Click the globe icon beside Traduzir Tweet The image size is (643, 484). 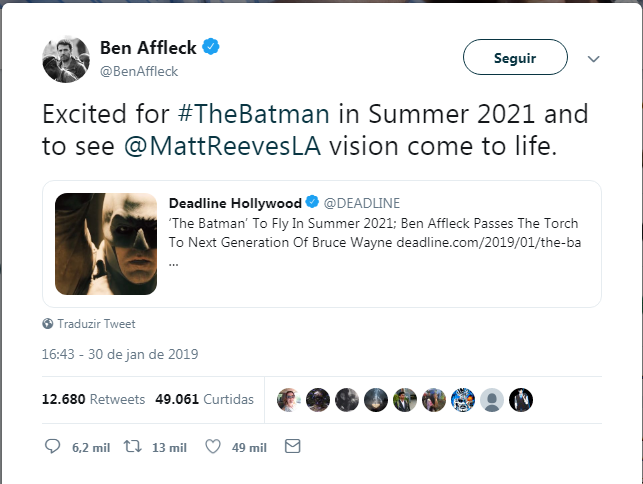pyautogui.click(x=48, y=324)
